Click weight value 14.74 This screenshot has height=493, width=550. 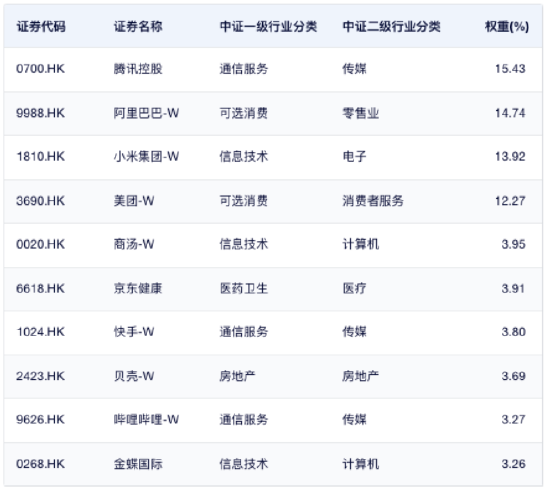(x=510, y=113)
